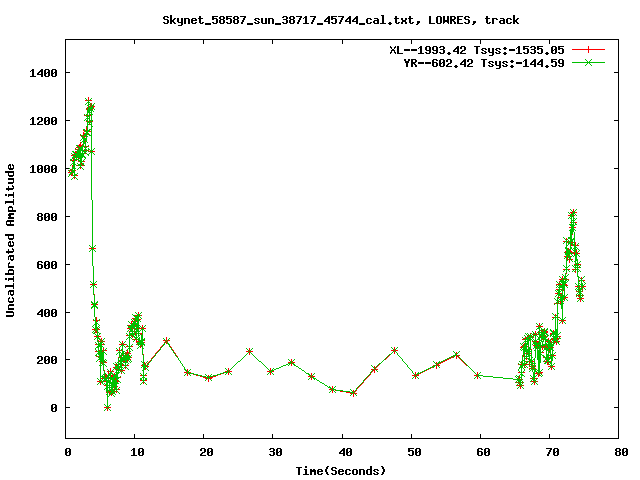Click the green YR legend line sample

click(588, 62)
